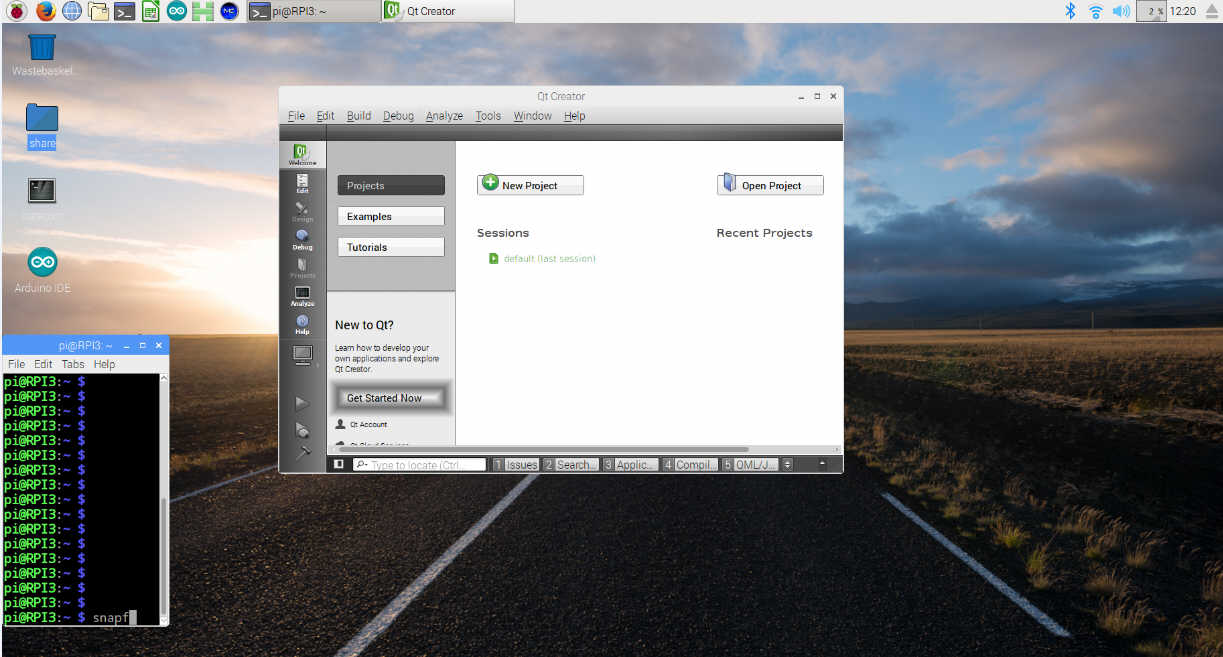Open Help mode in Qt Creator

pos(302,323)
